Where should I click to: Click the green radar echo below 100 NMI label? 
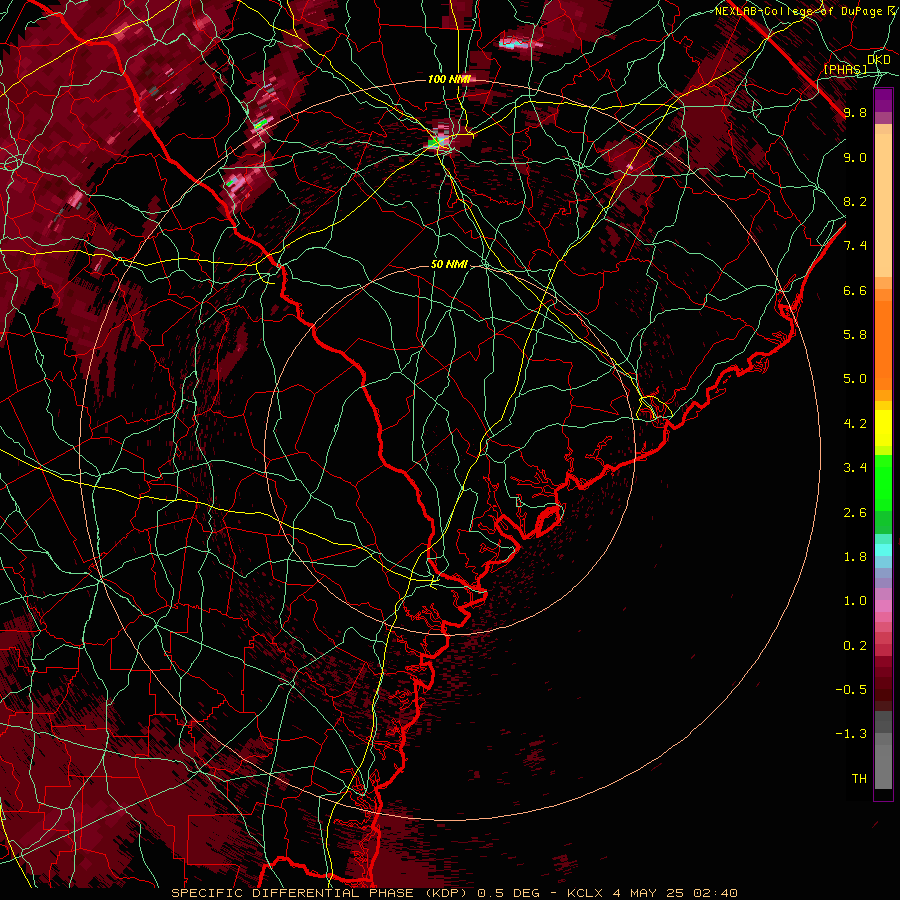pyautogui.click(x=436, y=141)
